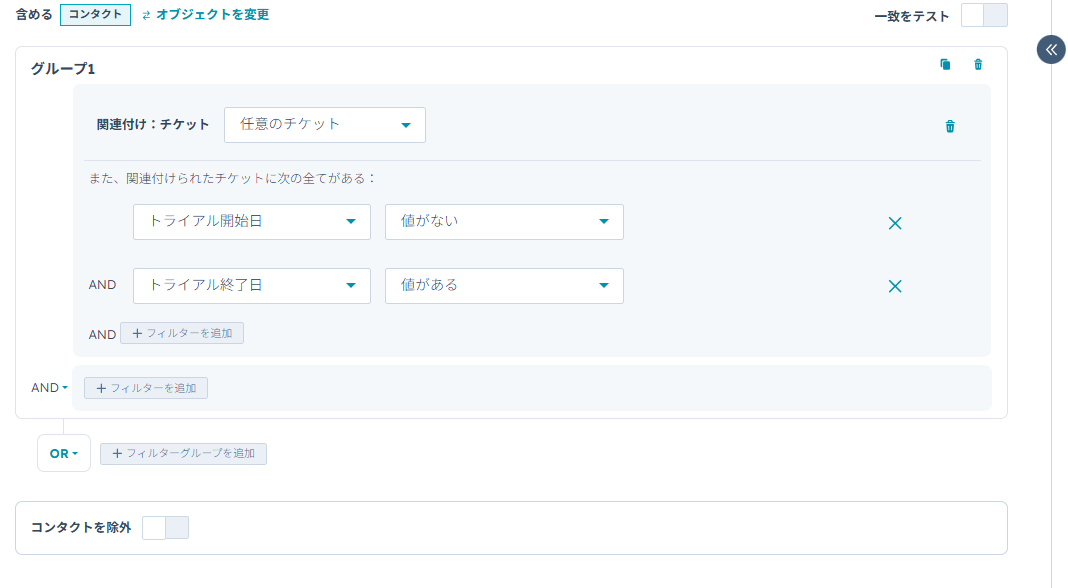Image resolution: width=1068 pixels, height=588 pixels.
Task: Change the OR group operator dropdown
Action: (x=64, y=453)
